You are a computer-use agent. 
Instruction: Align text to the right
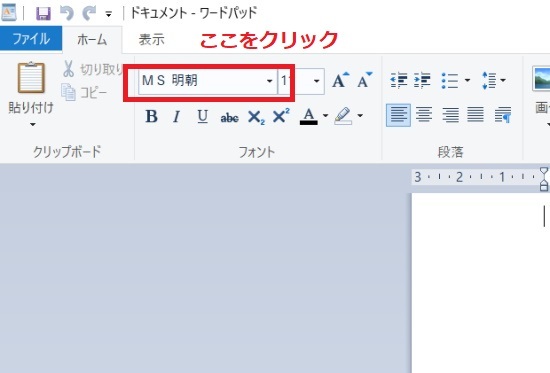450,115
